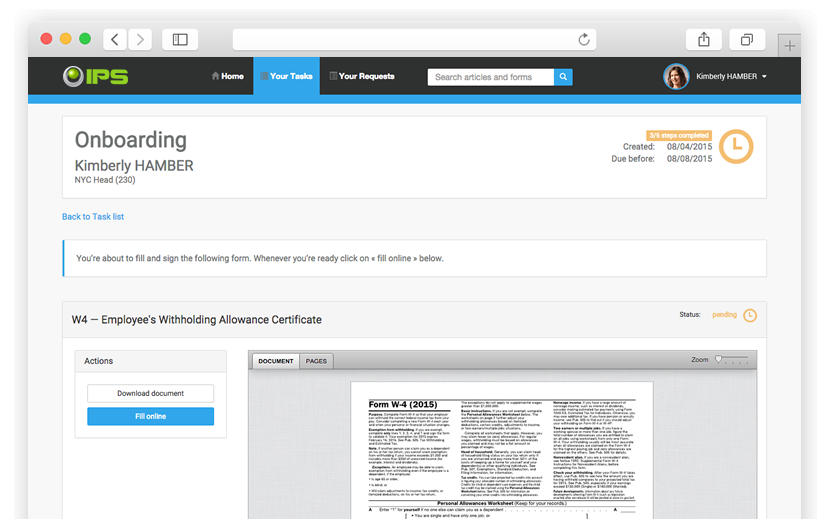Screen dimensions: 829x519
Task: Open the Your Tasks tab
Action: click(286, 76)
